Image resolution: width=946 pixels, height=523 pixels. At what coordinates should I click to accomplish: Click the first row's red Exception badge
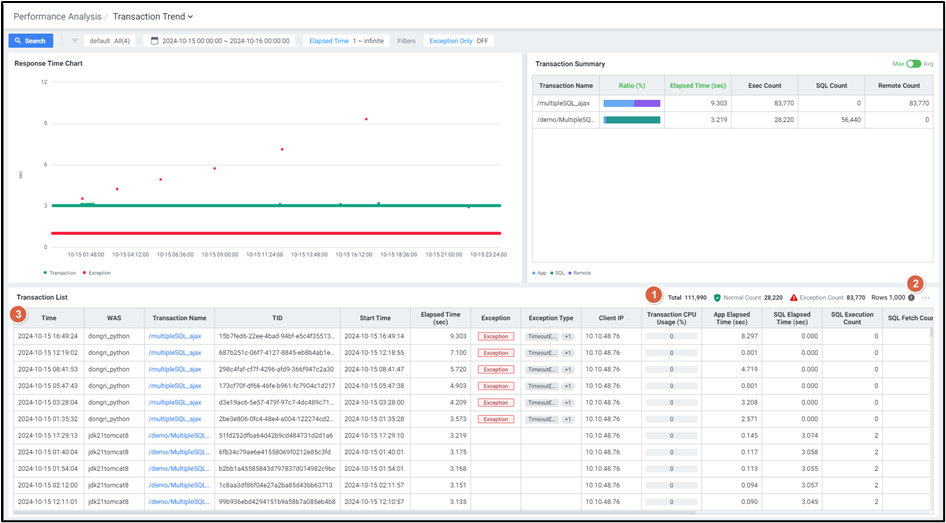tap(496, 336)
